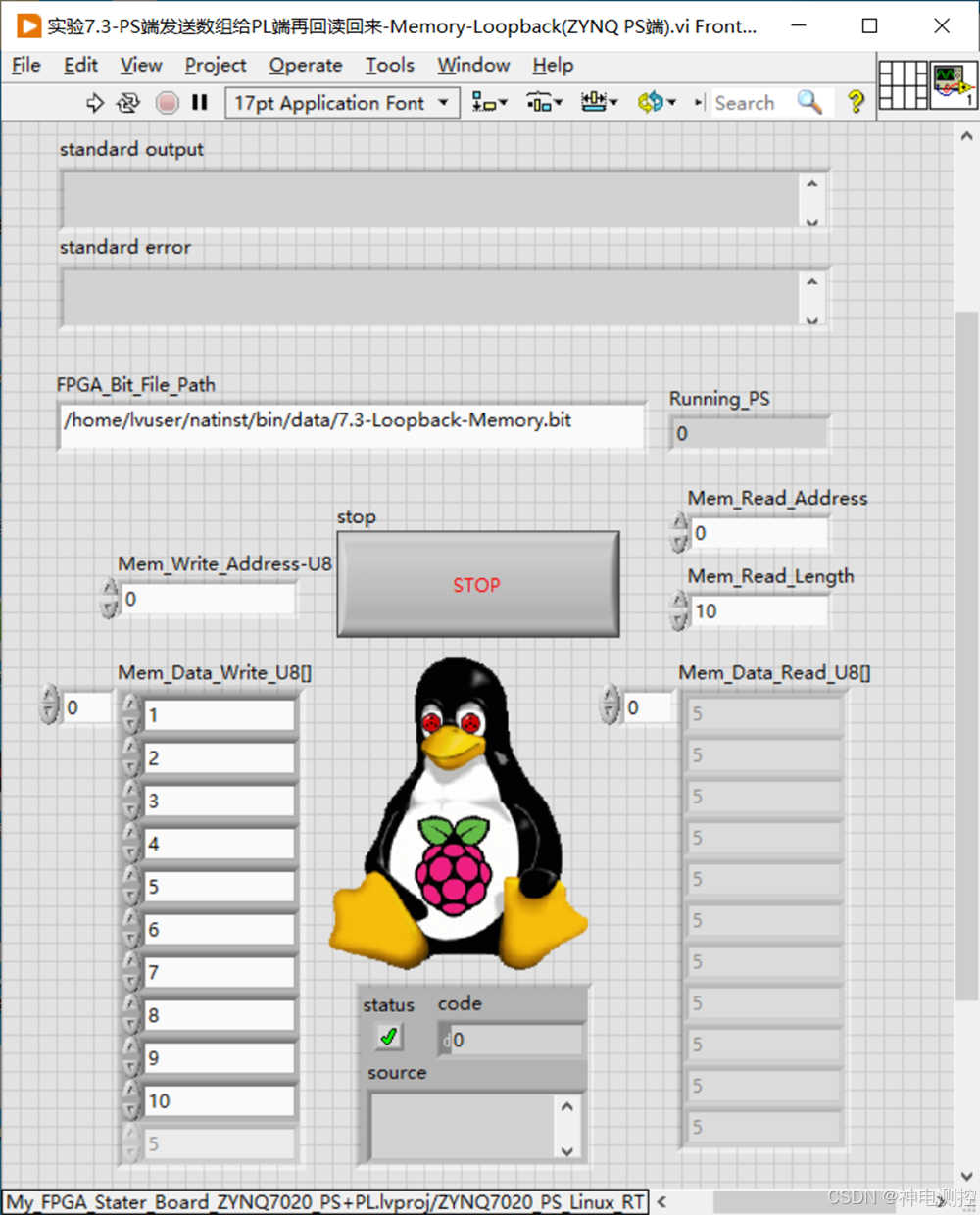Image resolution: width=980 pixels, height=1215 pixels.
Task: Click the Abort Execution stop icon
Action: pyautogui.click(x=168, y=103)
